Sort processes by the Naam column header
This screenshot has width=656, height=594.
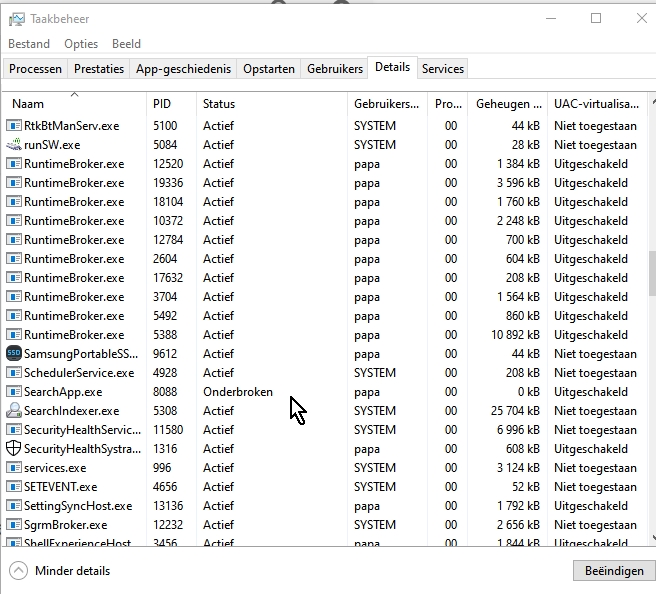[x=28, y=104]
